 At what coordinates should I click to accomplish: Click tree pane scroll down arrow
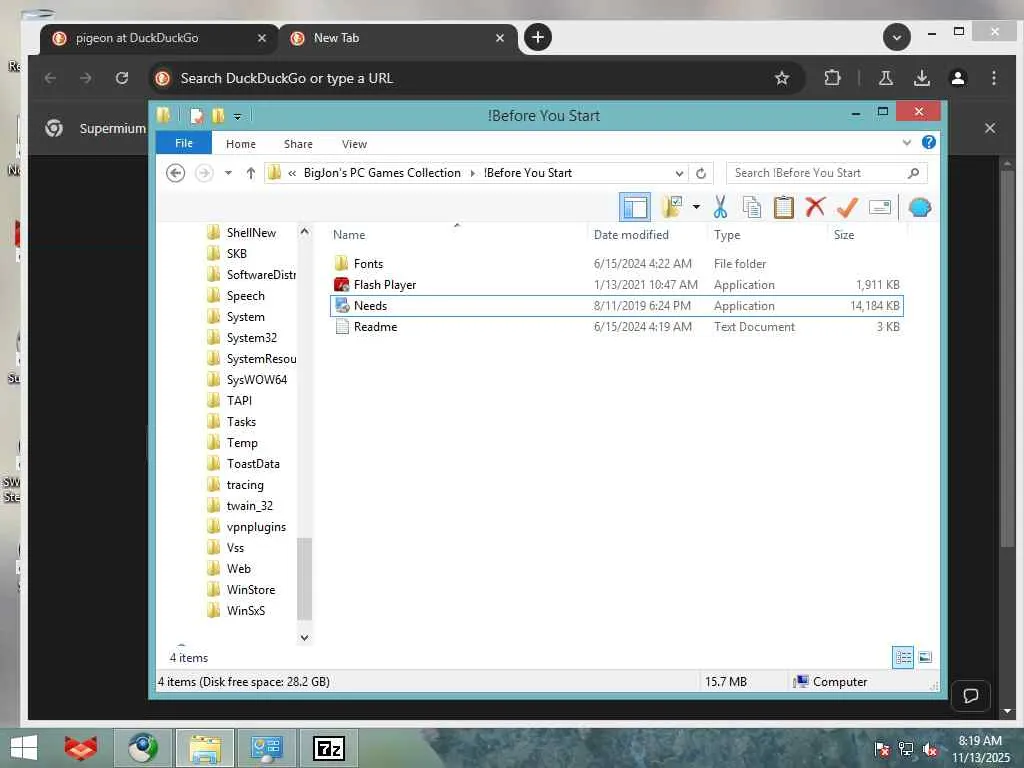(x=304, y=637)
